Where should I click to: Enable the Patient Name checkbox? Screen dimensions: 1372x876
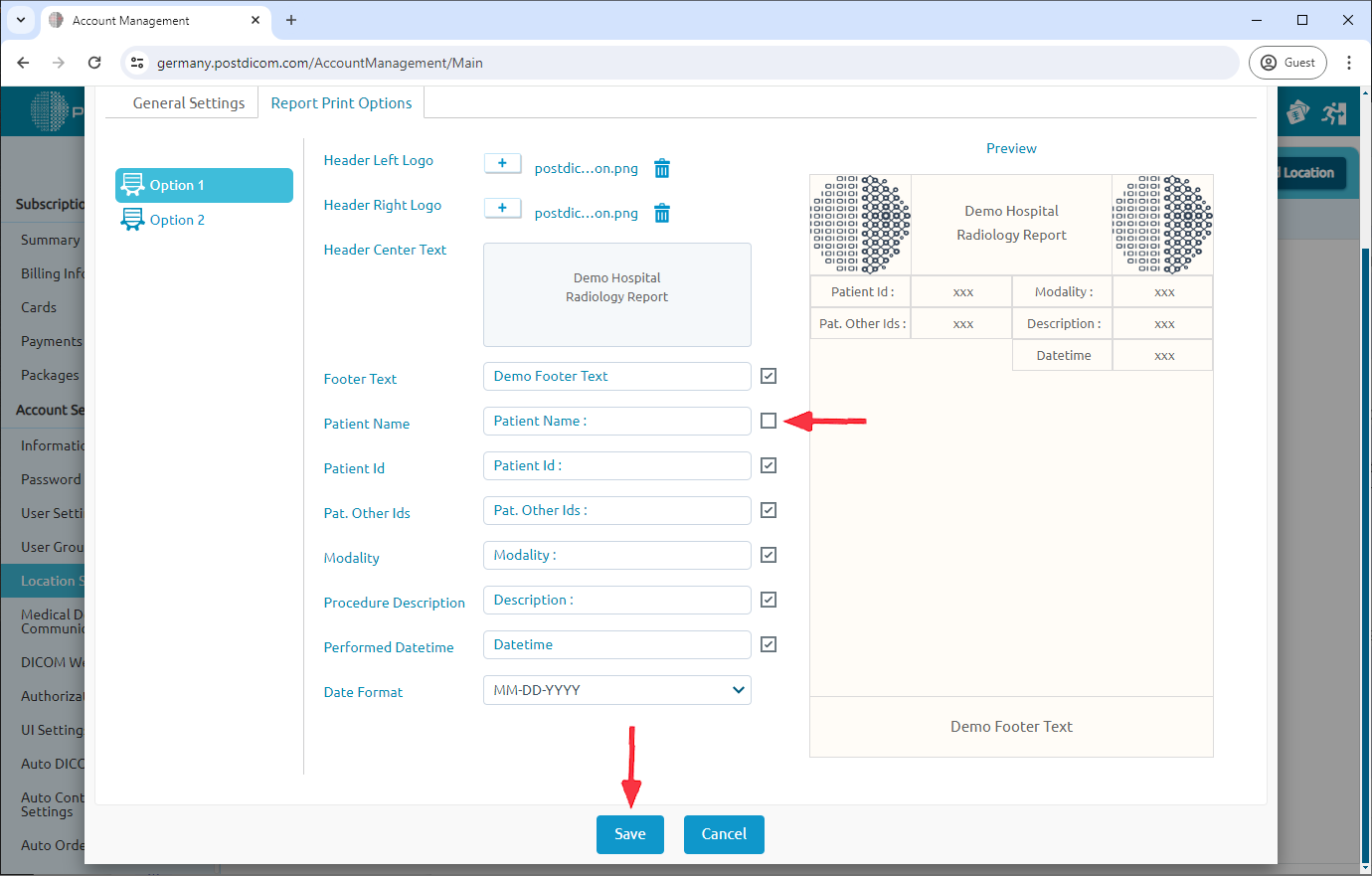pyautogui.click(x=768, y=421)
